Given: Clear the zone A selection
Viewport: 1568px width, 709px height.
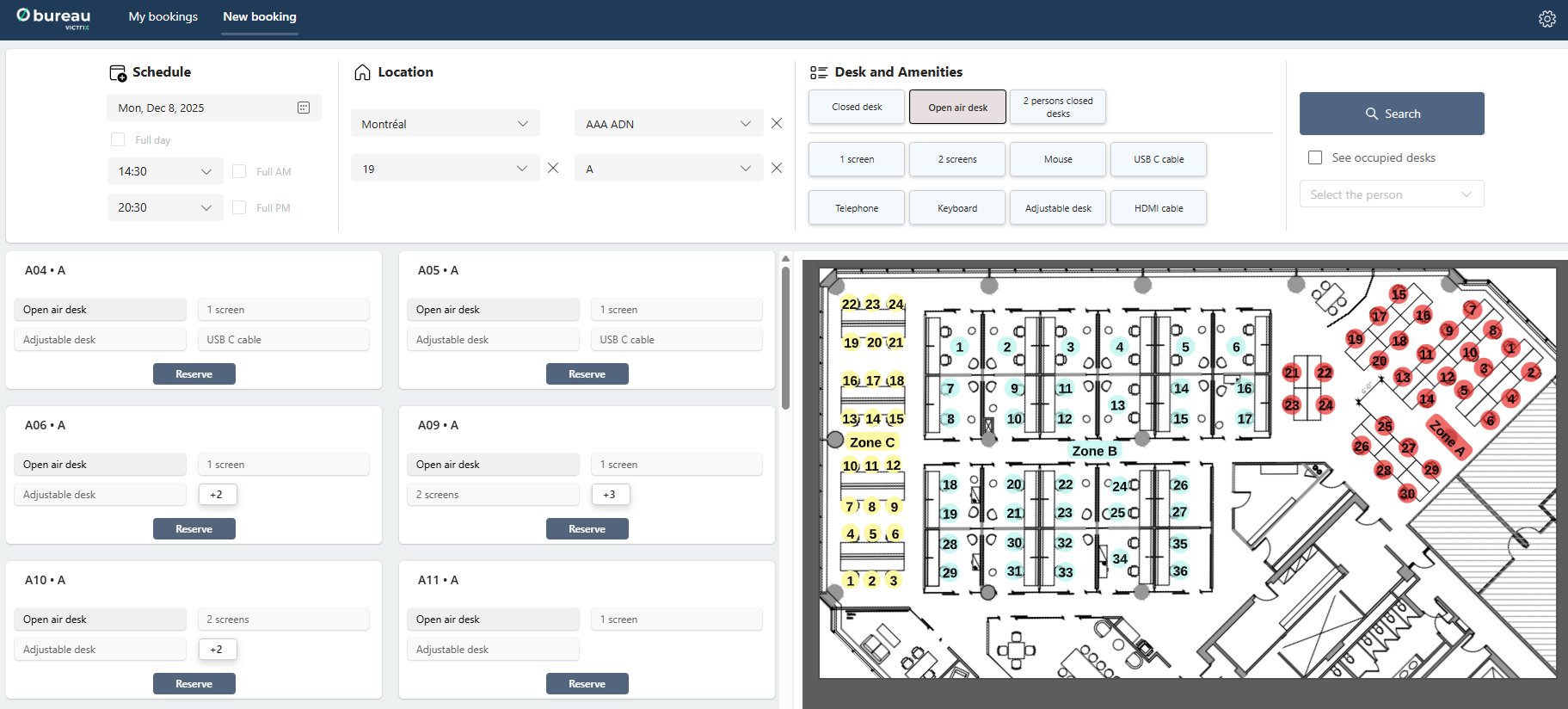Looking at the screenshot, I should (x=777, y=169).
